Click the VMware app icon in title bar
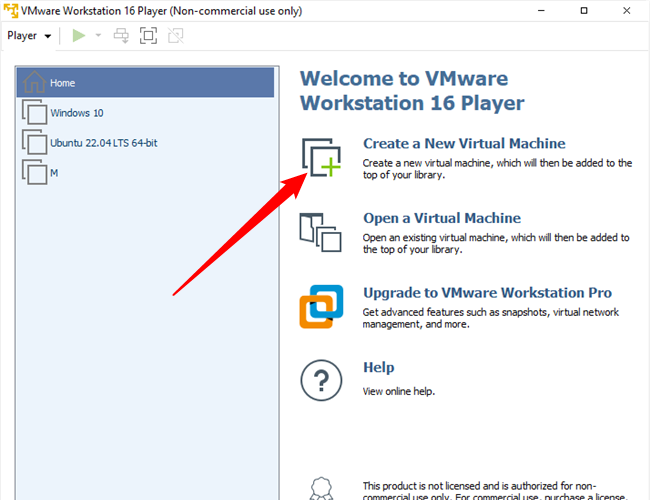 (11, 11)
